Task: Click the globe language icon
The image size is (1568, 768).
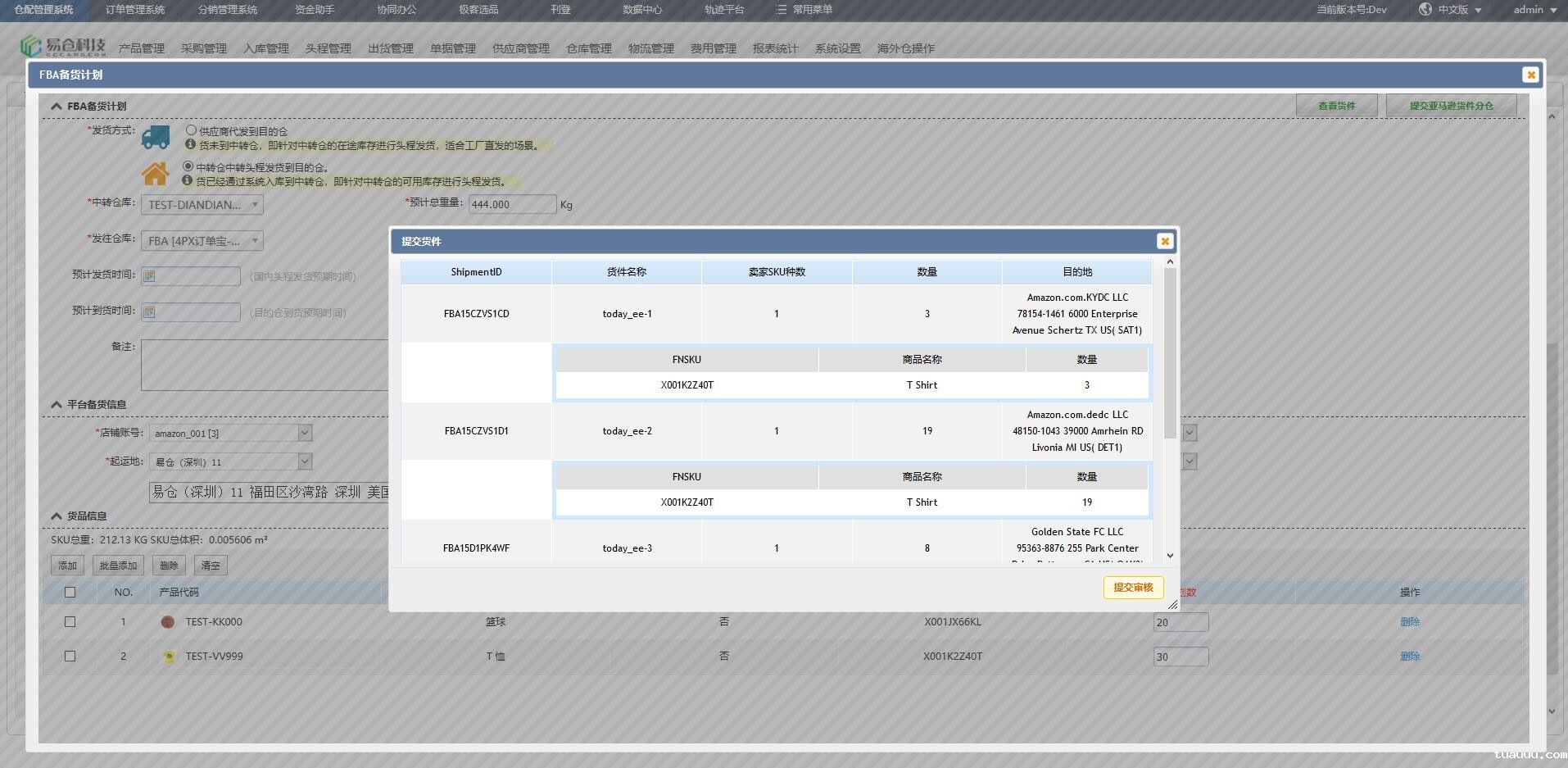Action: click(1425, 10)
